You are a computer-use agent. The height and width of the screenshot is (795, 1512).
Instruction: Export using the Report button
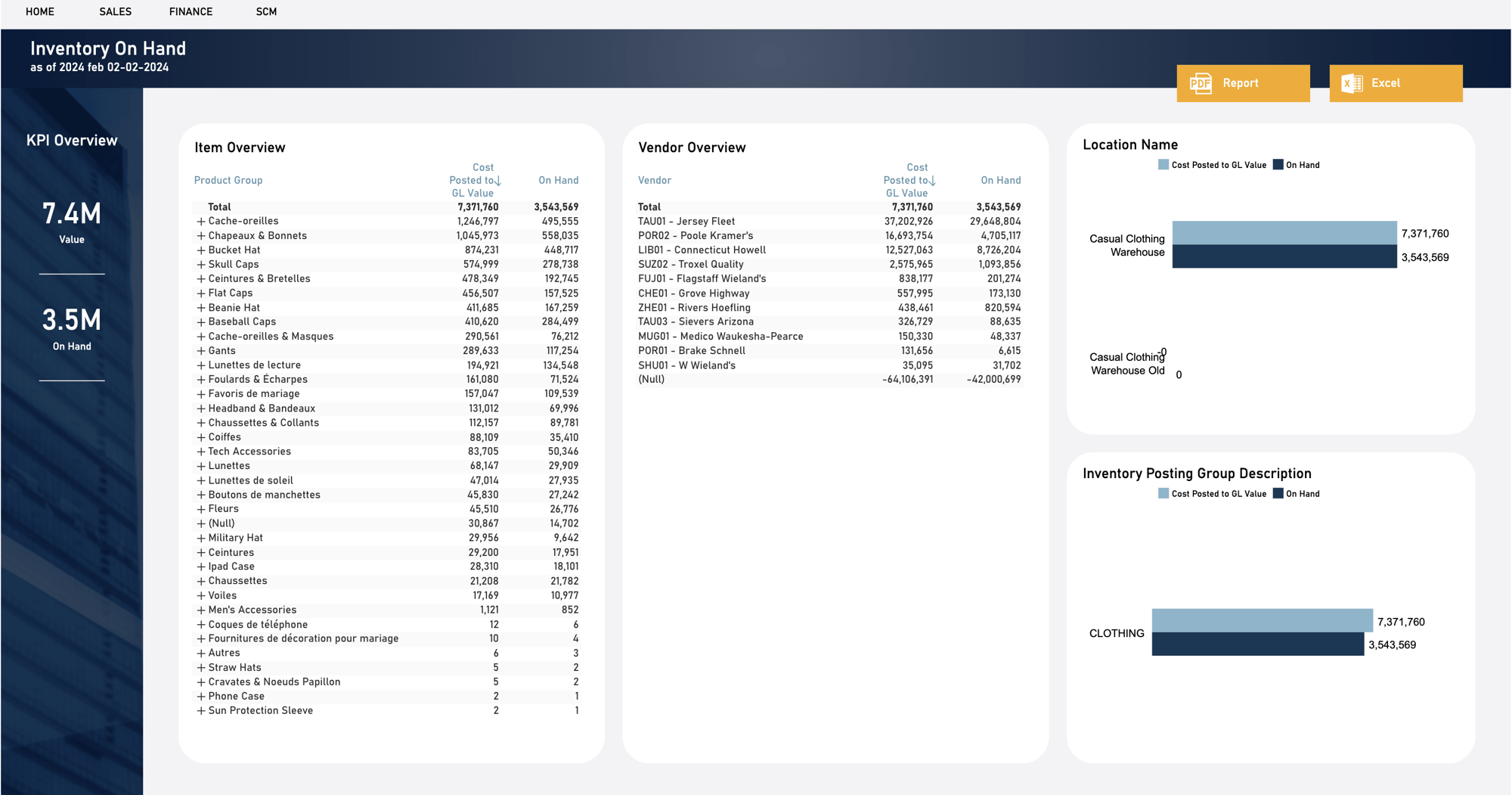1243,83
